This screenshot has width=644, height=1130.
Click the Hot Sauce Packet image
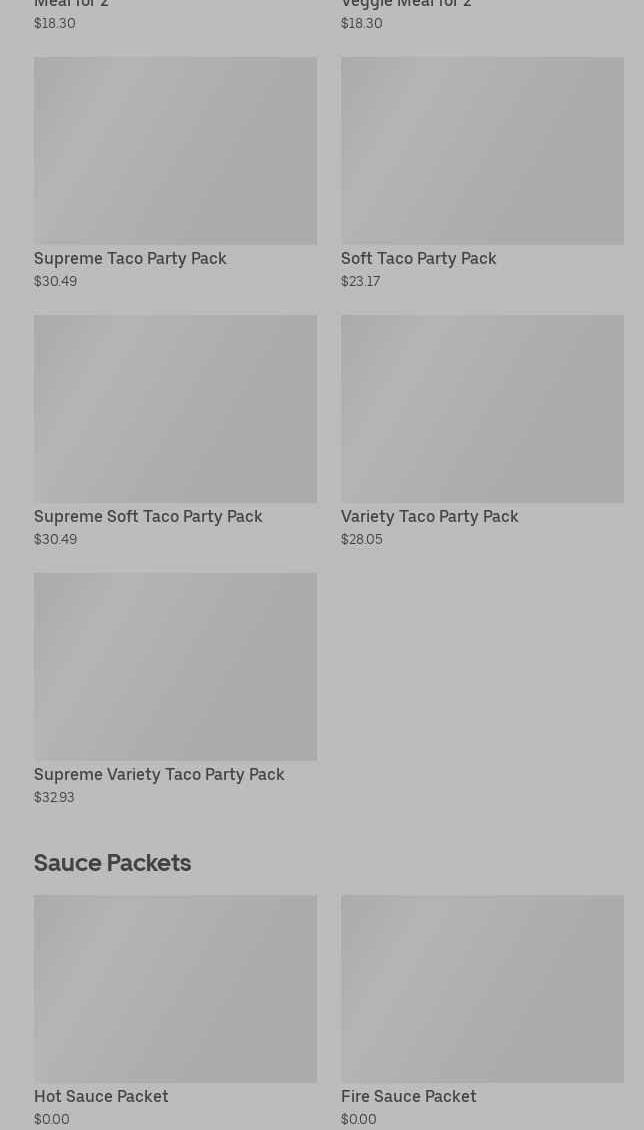(175, 989)
